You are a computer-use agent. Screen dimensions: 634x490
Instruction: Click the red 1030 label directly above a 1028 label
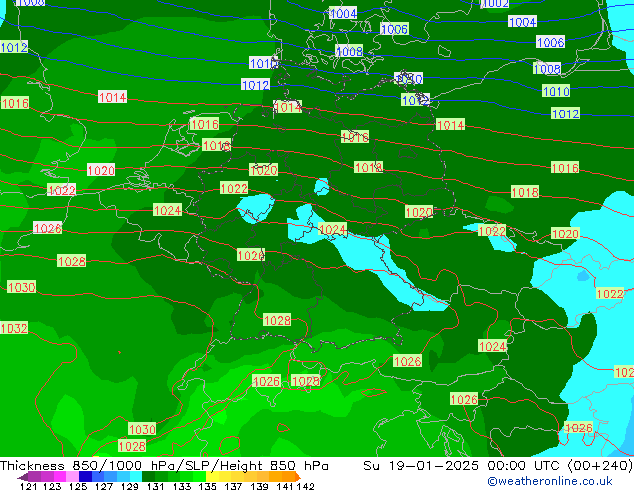click(x=142, y=429)
